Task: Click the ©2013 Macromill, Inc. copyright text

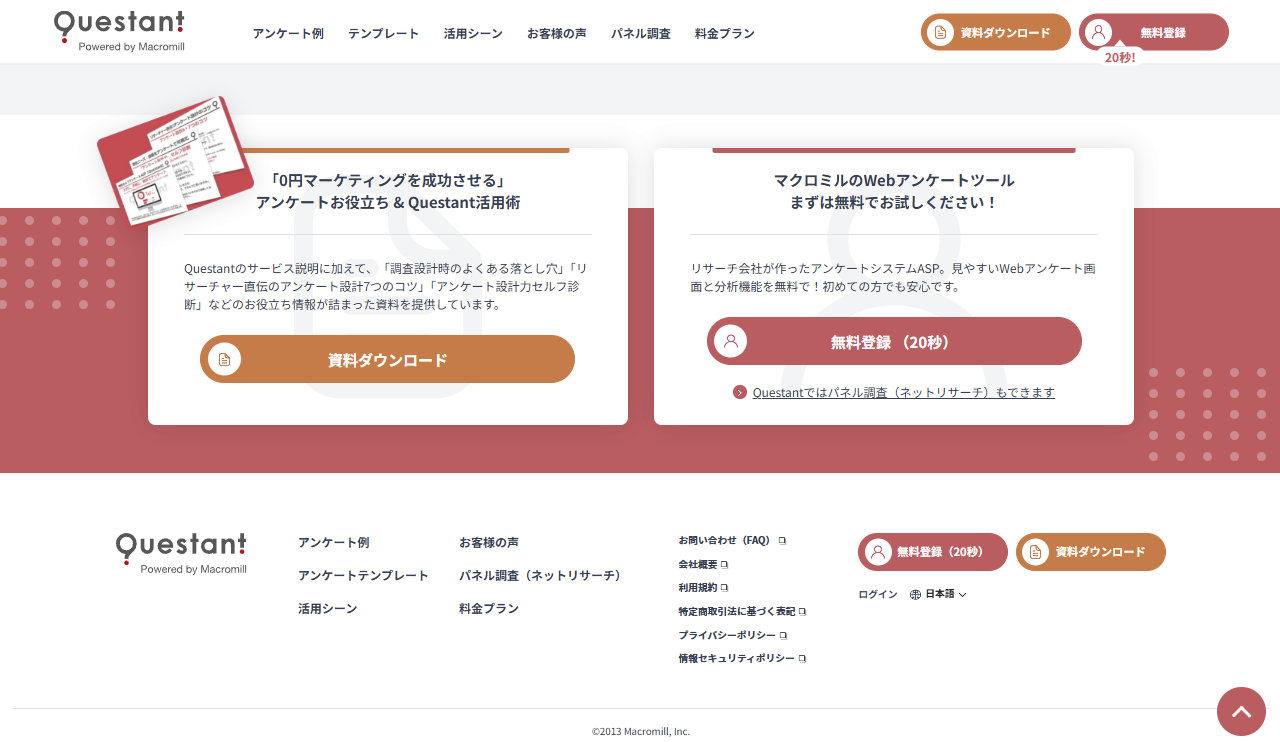Action: [641, 731]
